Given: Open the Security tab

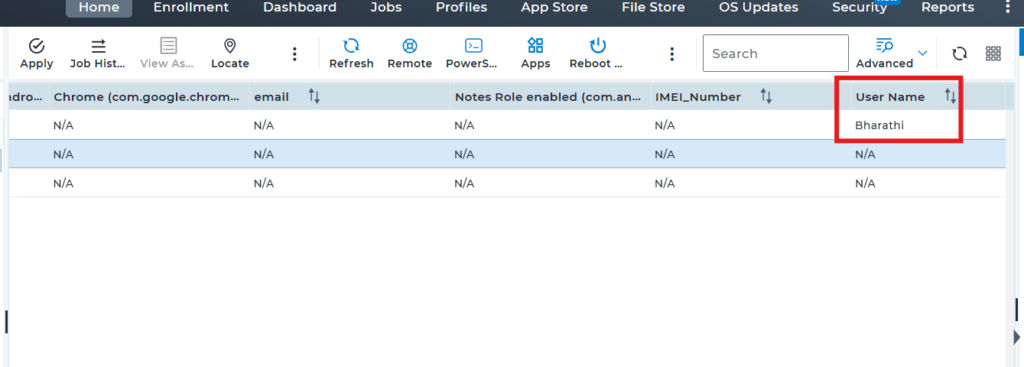Looking at the screenshot, I should tap(859, 8).
